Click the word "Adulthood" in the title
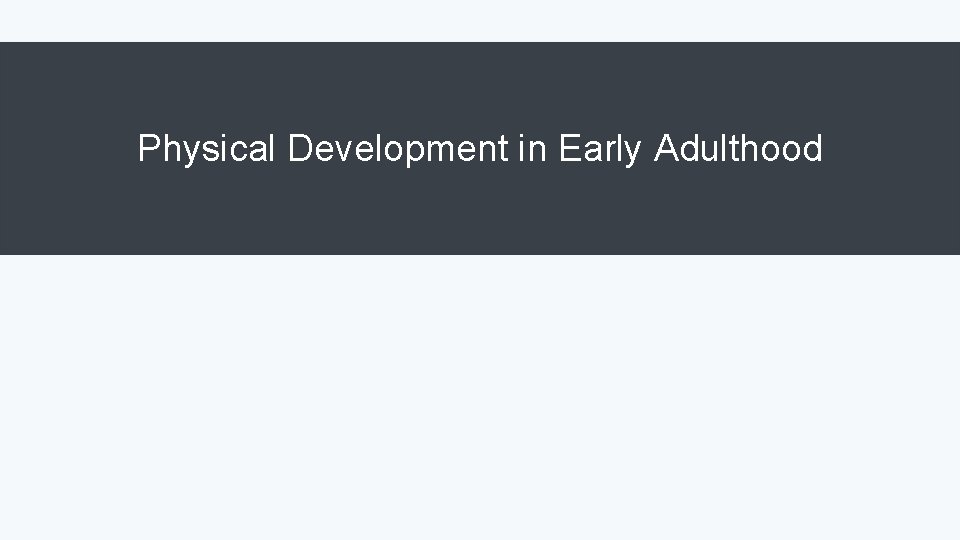This screenshot has width=960, height=540. (739, 149)
